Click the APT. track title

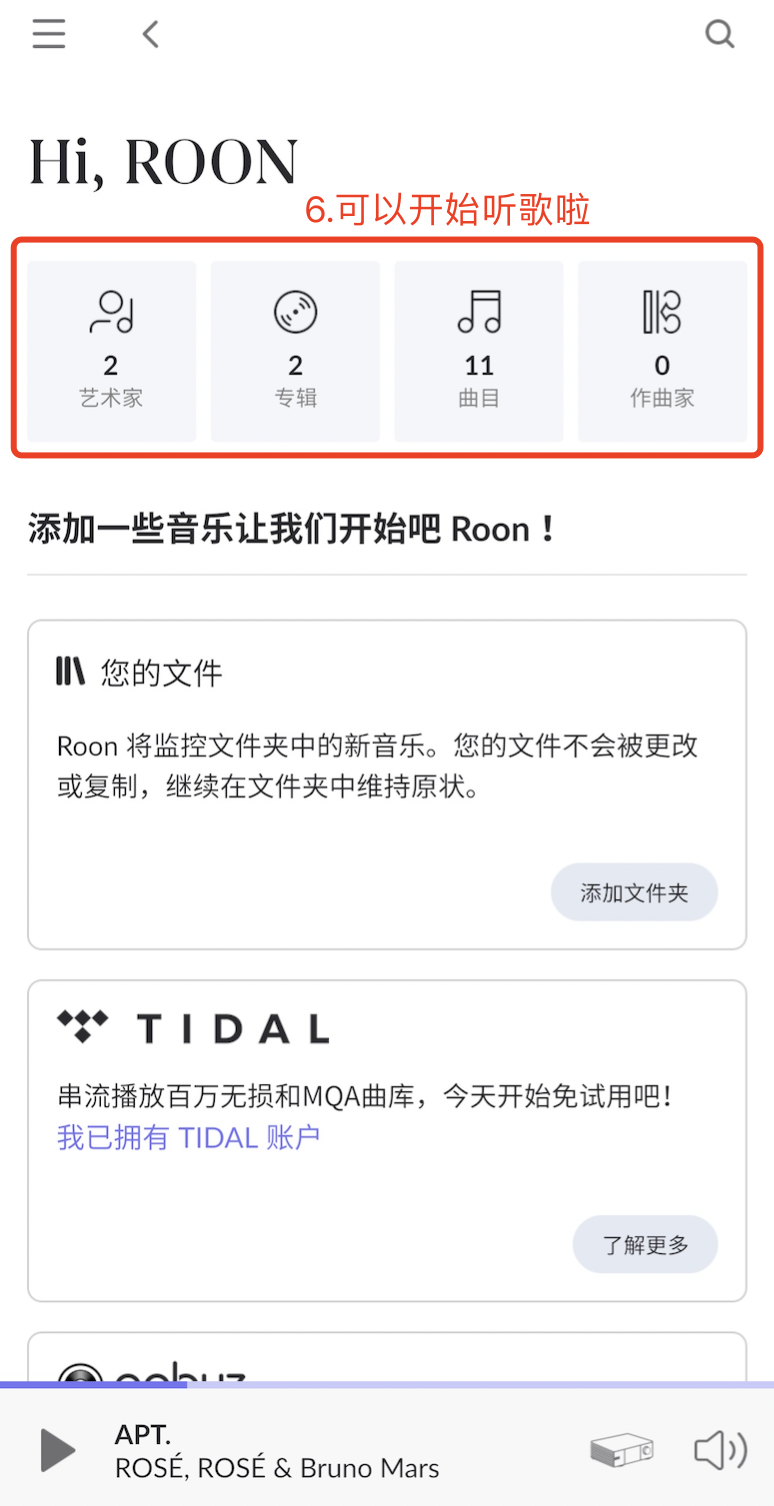(x=143, y=1434)
